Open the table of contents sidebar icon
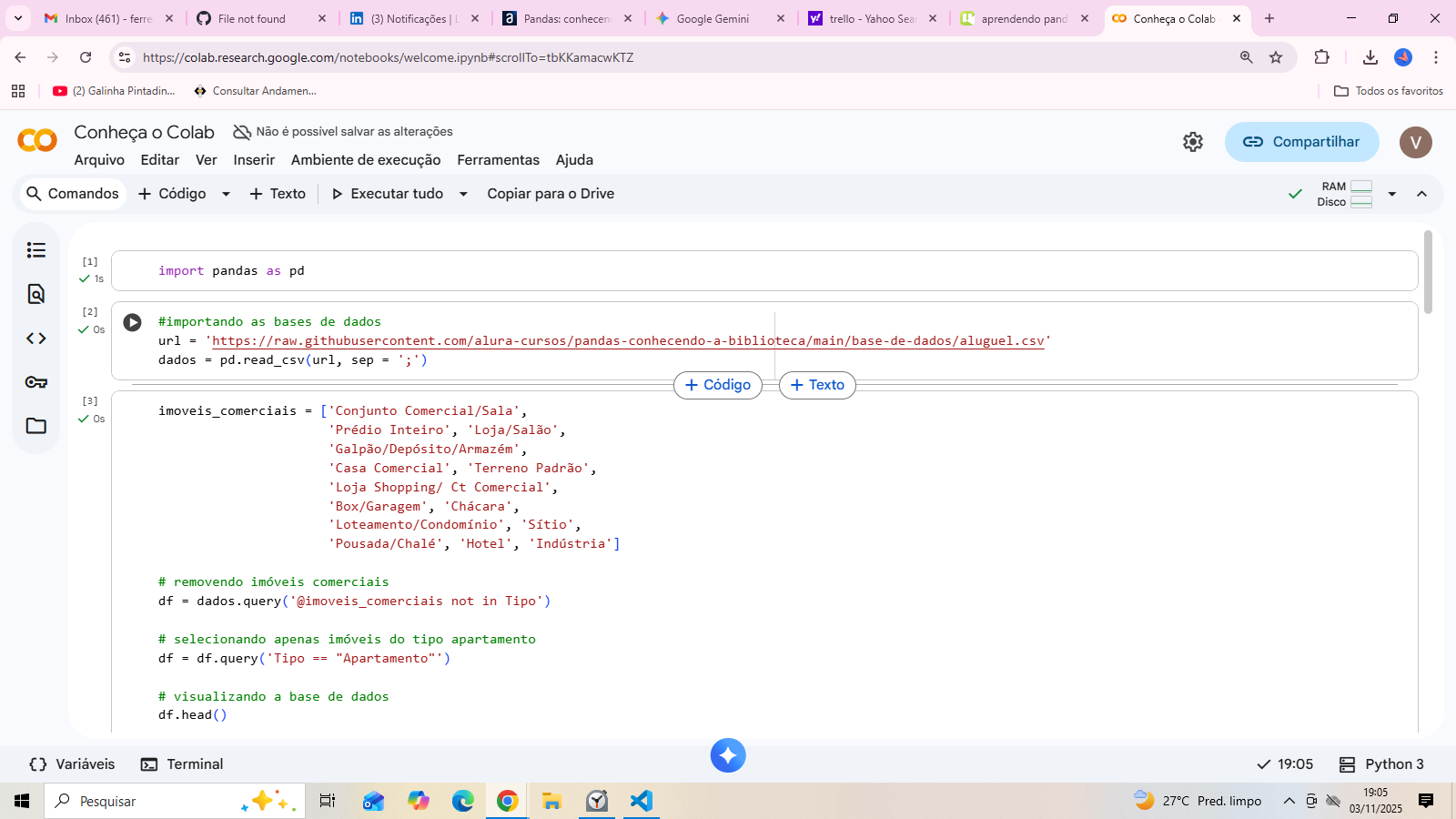Screen dimensions: 1456x819 (x=36, y=250)
